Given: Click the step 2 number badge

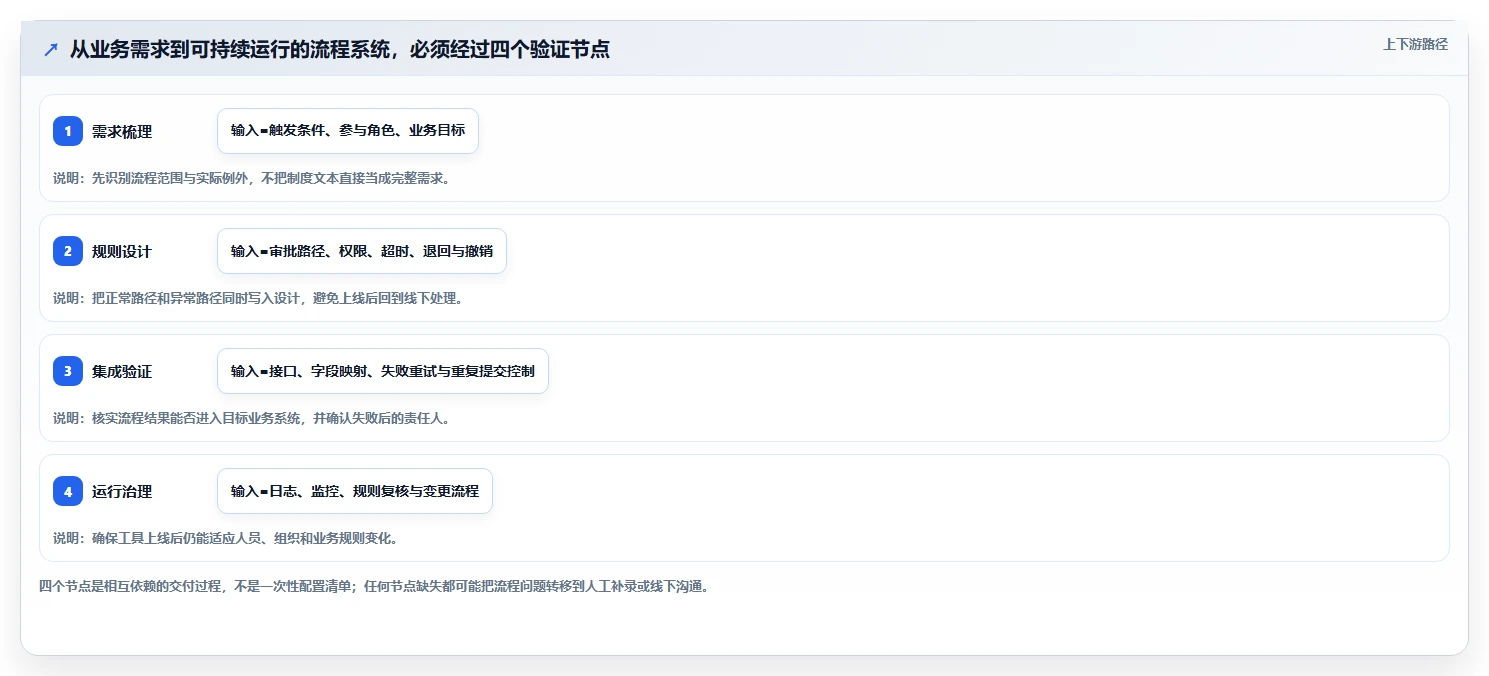Looking at the screenshot, I should coord(68,251).
